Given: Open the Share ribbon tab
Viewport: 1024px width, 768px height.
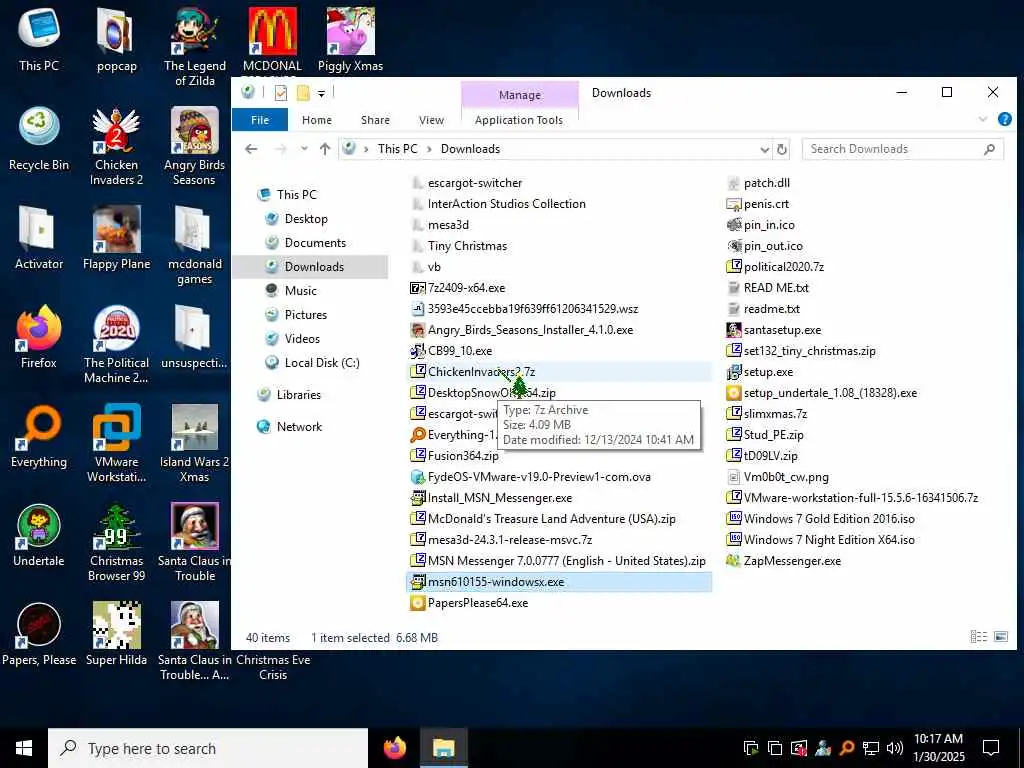Looking at the screenshot, I should 375,120.
